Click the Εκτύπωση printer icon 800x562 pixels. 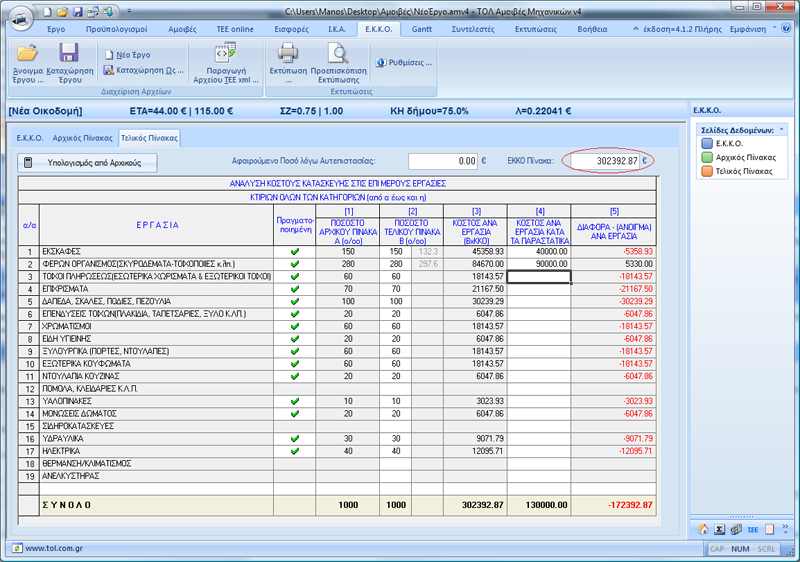288,53
